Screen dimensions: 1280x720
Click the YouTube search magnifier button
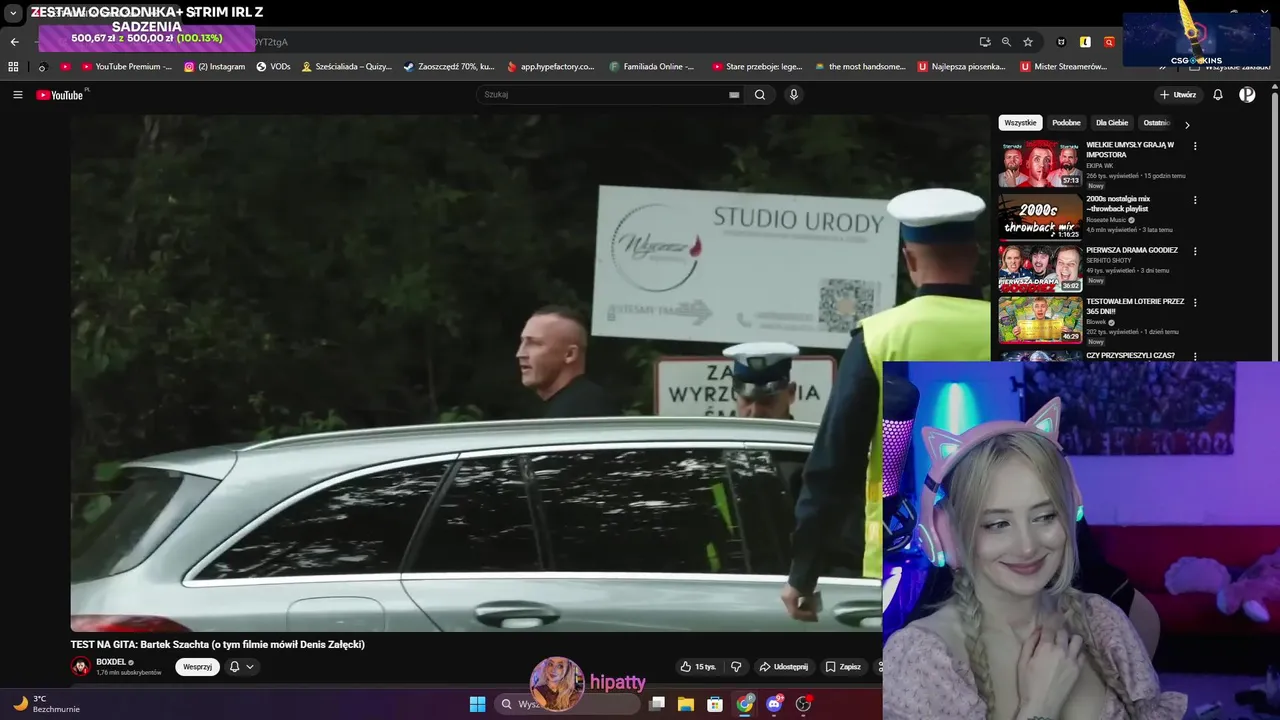(760, 95)
